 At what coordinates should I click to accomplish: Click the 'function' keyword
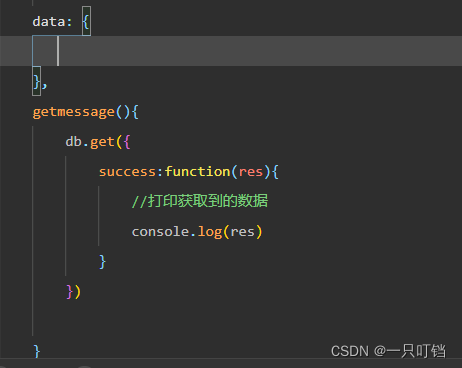point(197,171)
